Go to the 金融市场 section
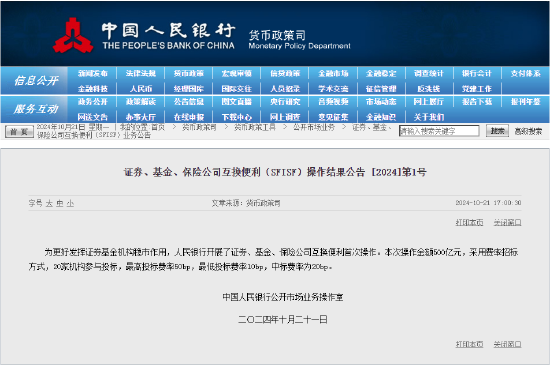Image resolution: width=550 pixels, height=365 pixels. (x=333, y=73)
